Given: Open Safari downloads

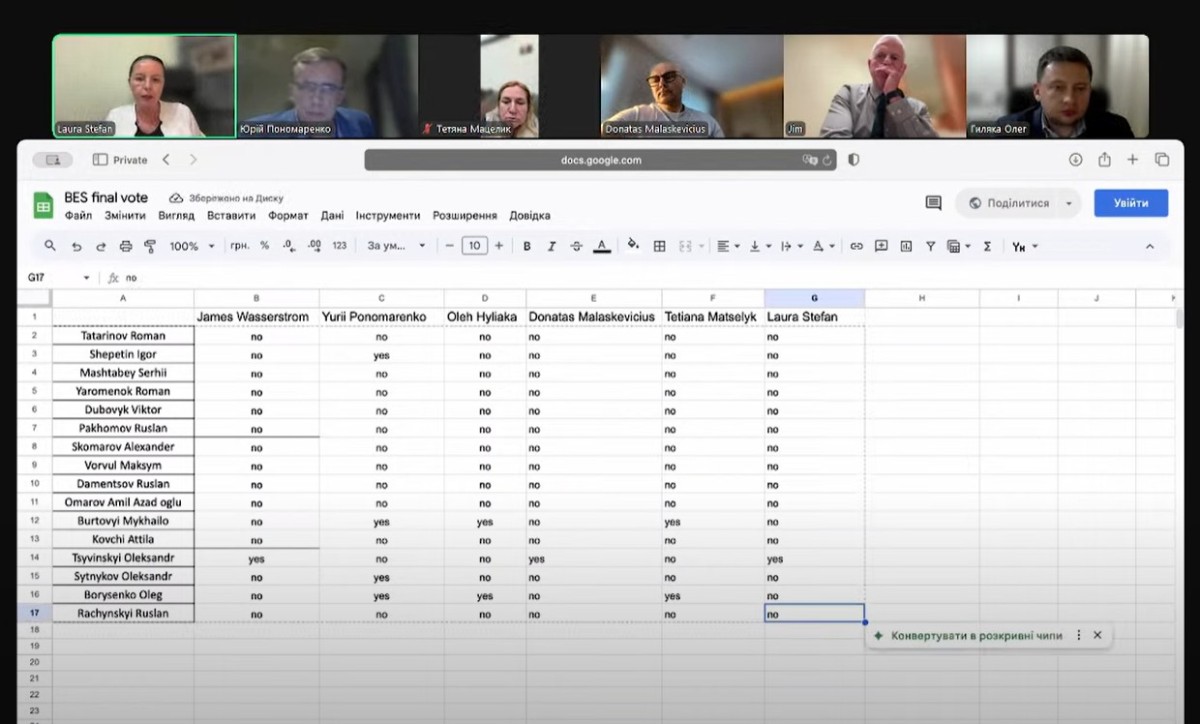Looking at the screenshot, I should click(1076, 160).
